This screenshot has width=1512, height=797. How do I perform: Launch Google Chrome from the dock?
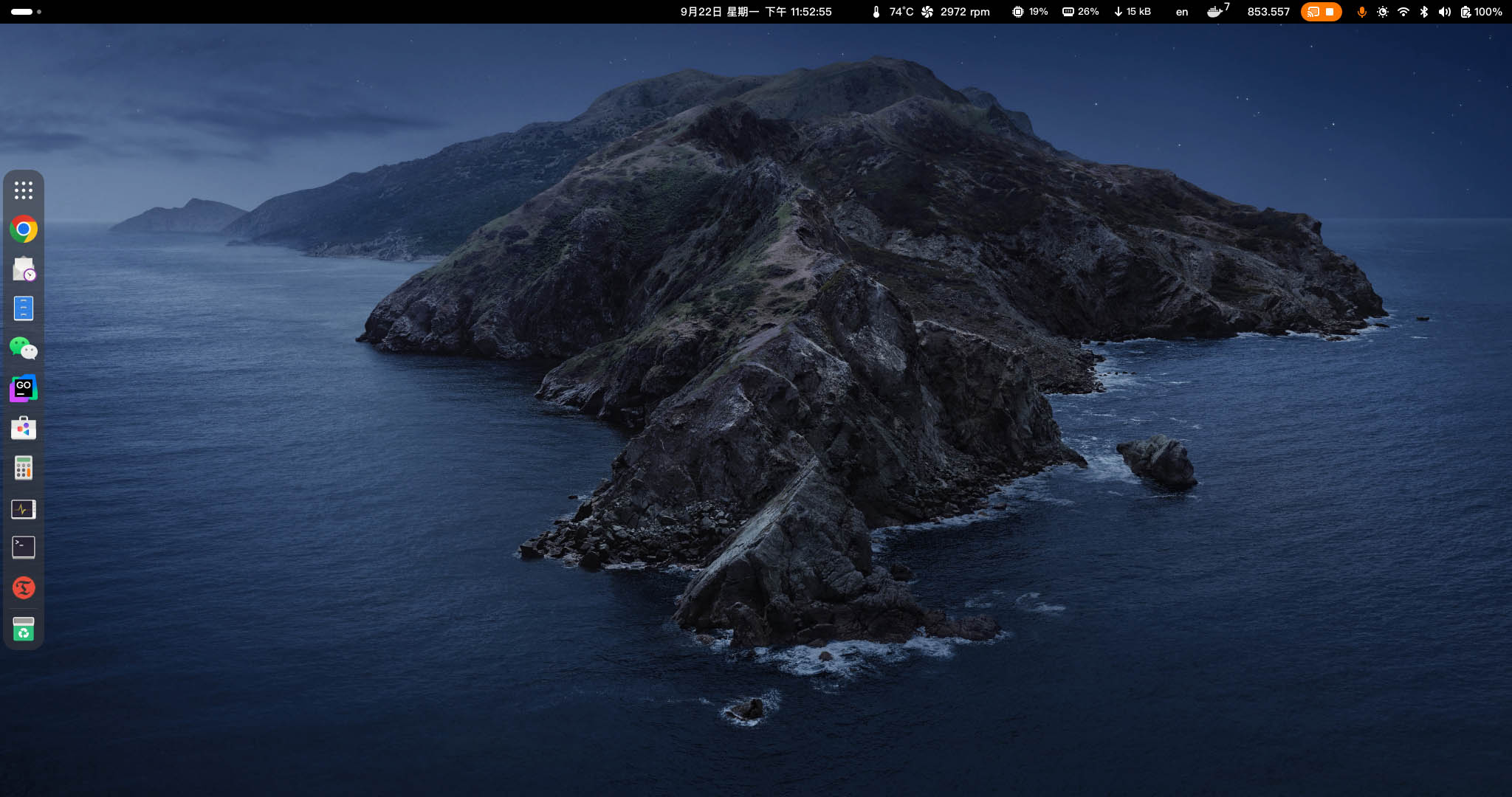pos(24,230)
